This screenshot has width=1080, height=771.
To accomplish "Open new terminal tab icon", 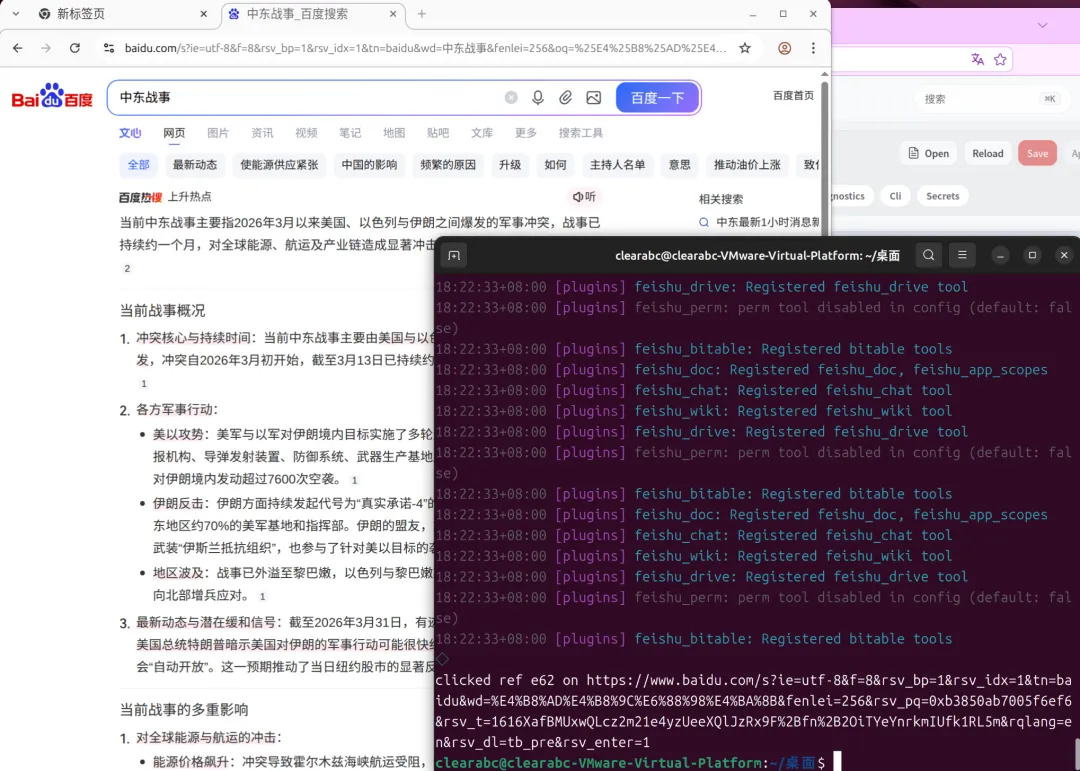I will pyautogui.click(x=454, y=256).
